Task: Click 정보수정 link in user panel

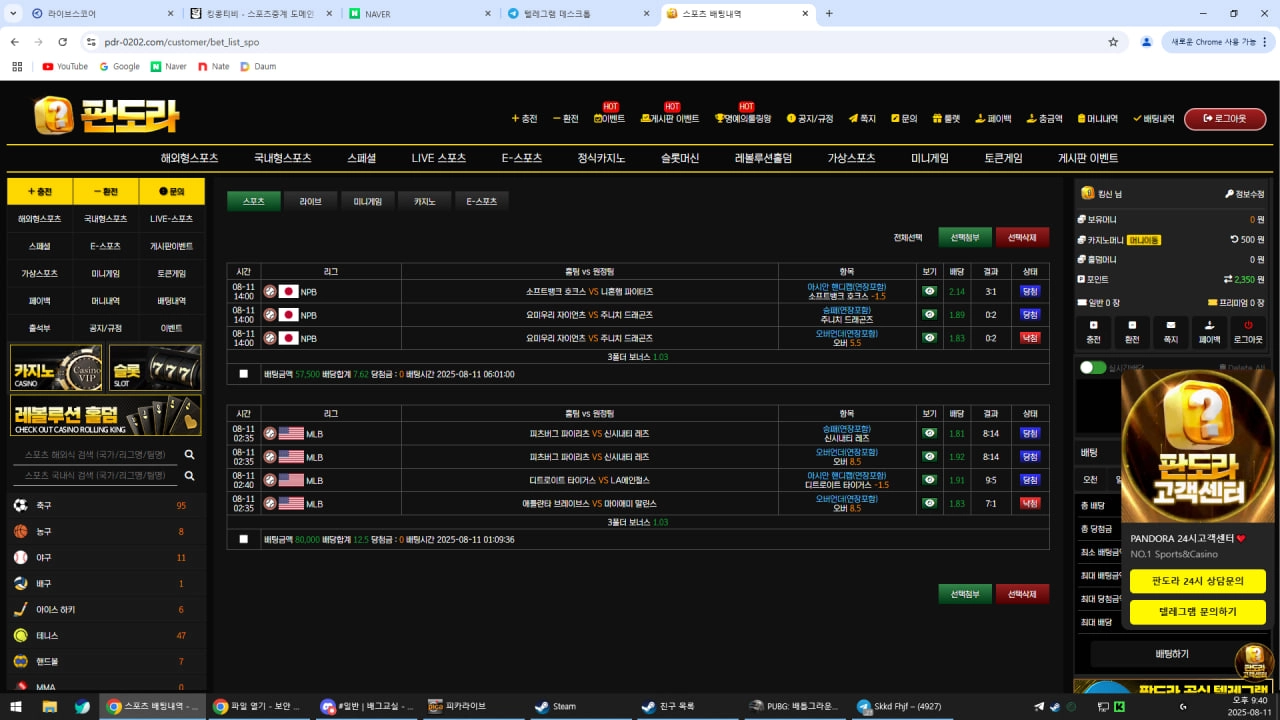Action: click(1244, 194)
